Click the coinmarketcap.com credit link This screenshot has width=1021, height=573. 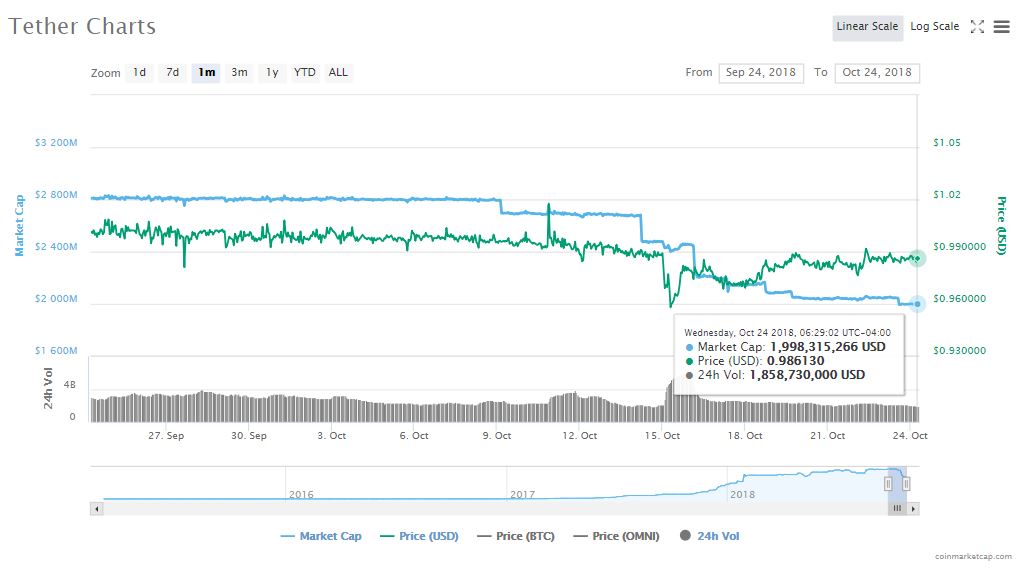coord(973,556)
